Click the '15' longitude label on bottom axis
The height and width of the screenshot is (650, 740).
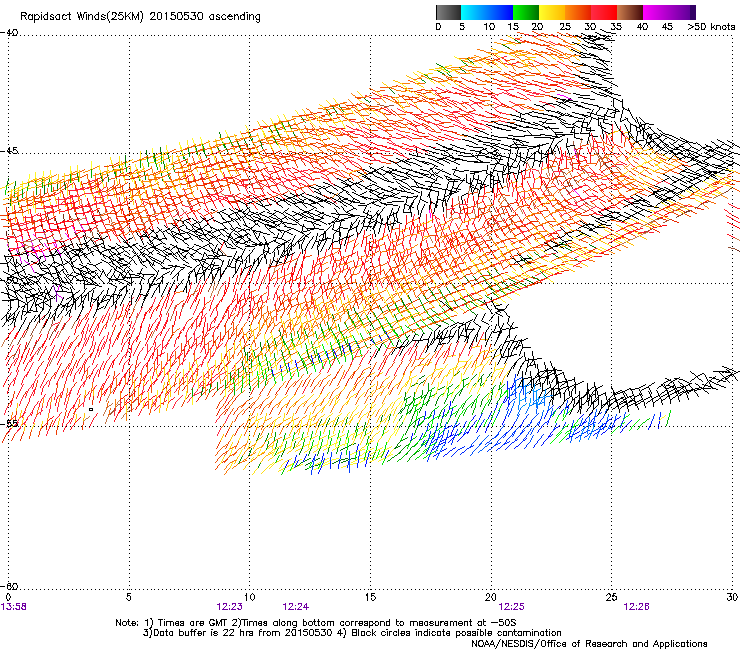pos(370,597)
